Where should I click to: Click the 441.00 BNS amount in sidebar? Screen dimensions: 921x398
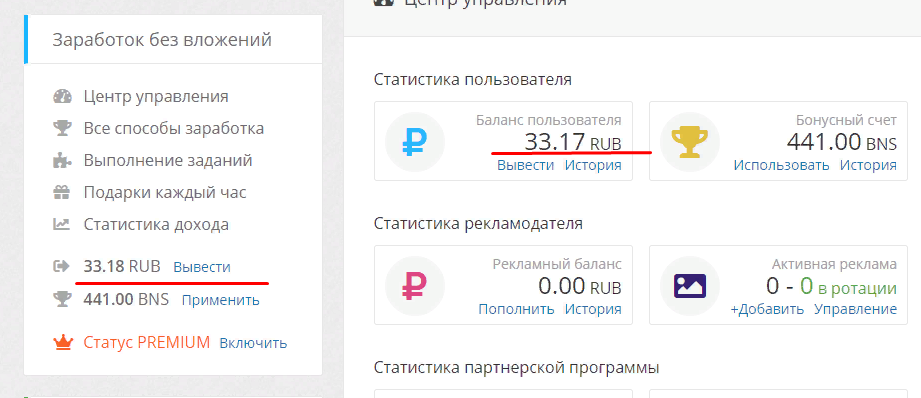(x=126, y=299)
